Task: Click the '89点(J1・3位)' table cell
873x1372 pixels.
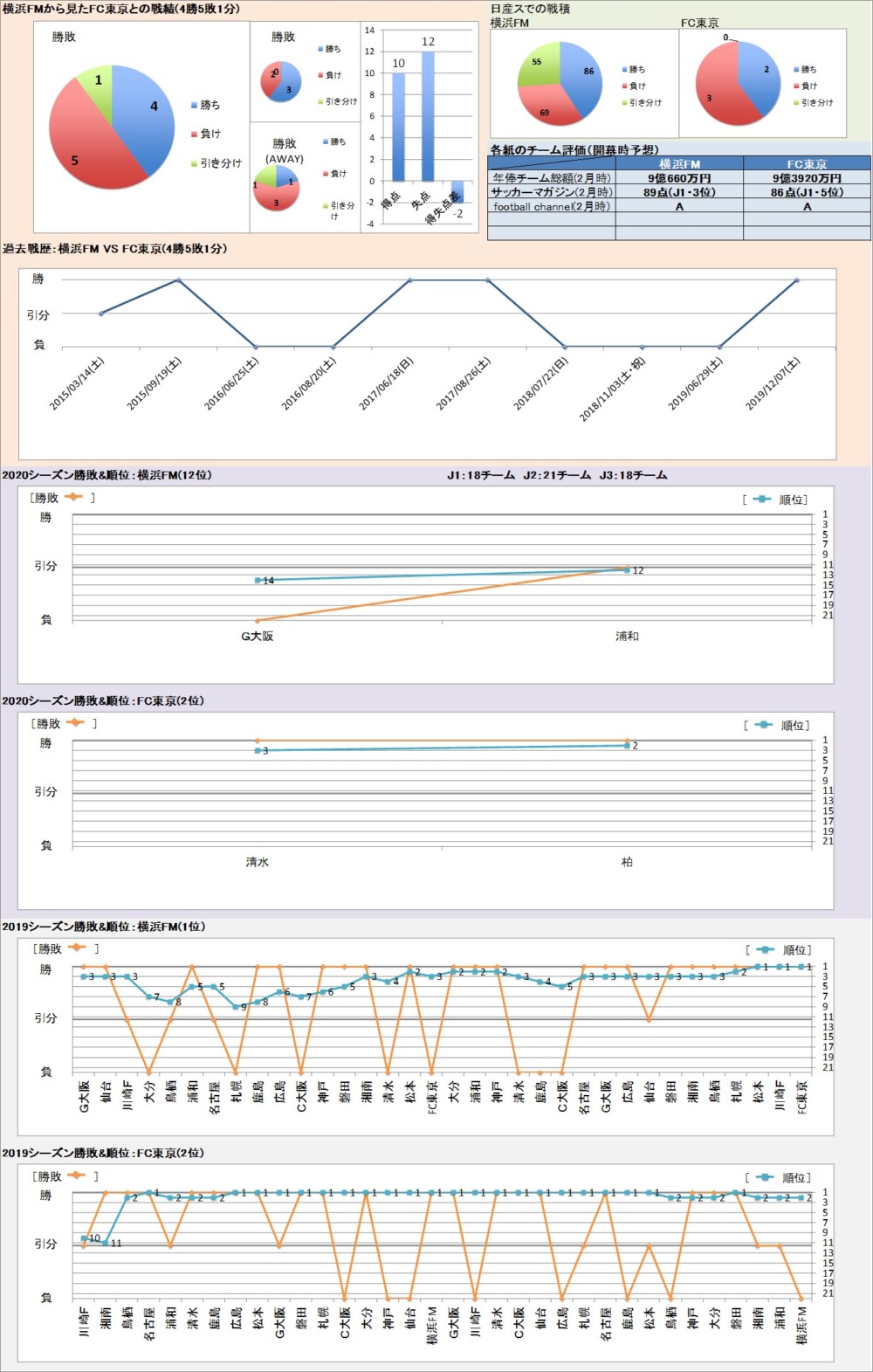Action: point(679,192)
